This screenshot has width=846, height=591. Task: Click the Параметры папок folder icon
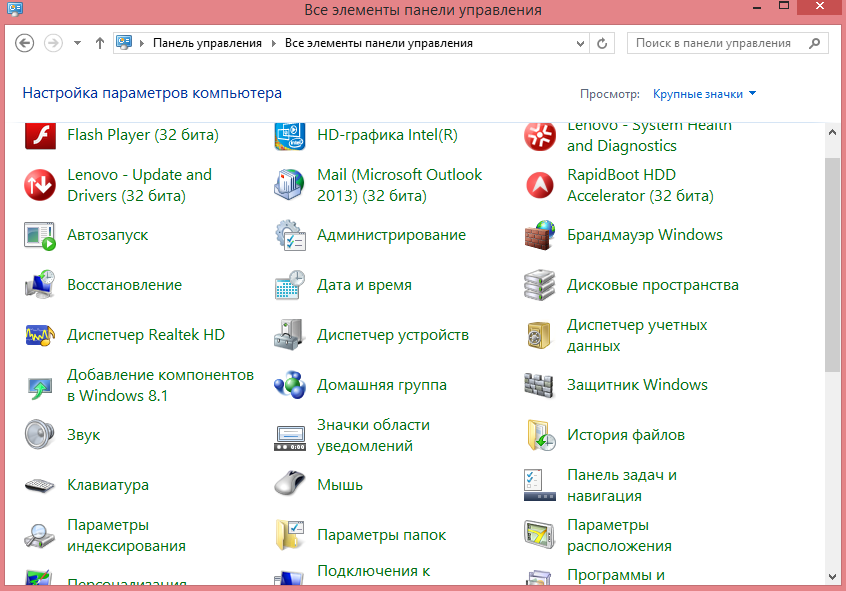pyautogui.click(x=290, y=535)
